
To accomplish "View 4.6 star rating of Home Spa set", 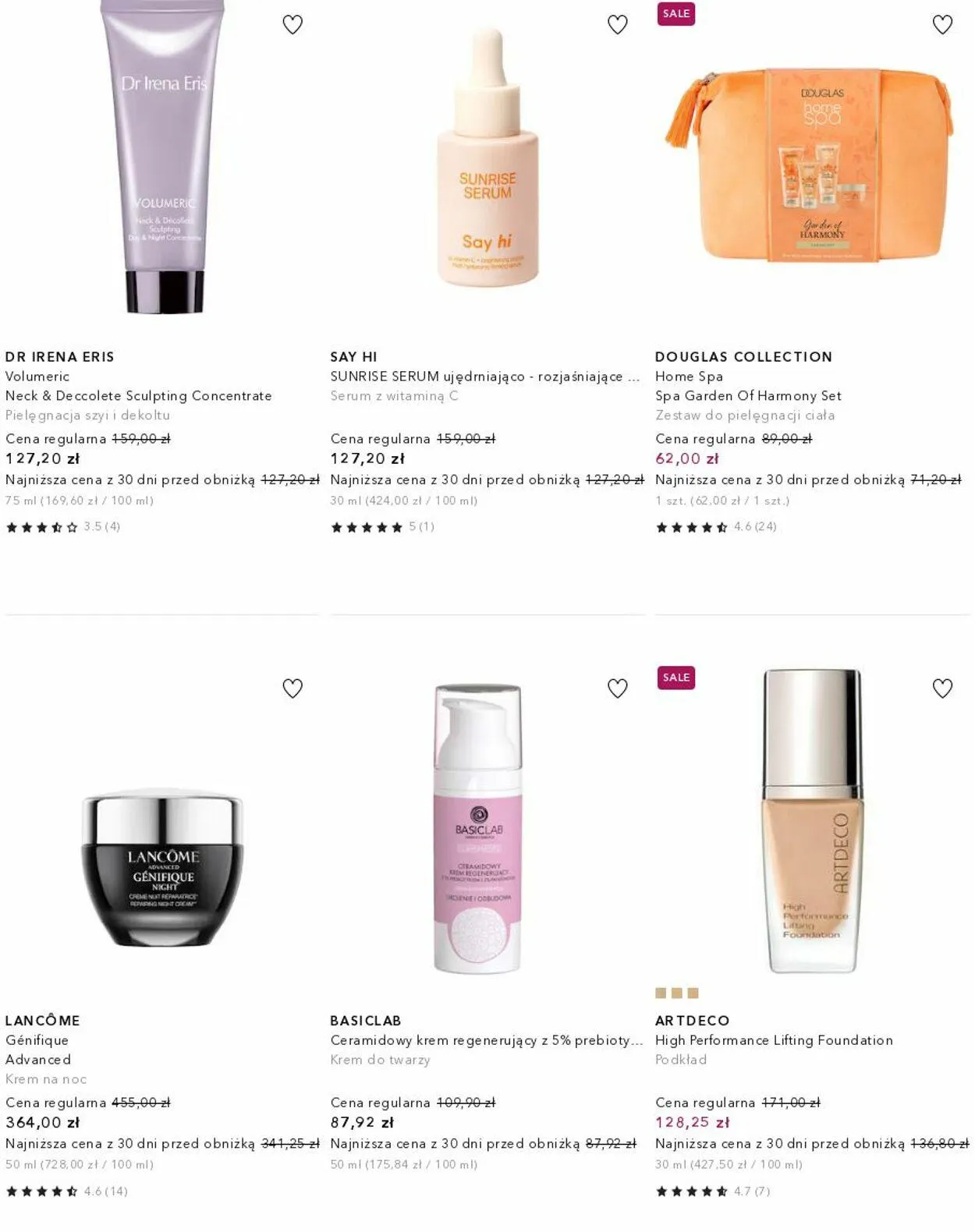I will pyautogui.click(x=716, y=527).
